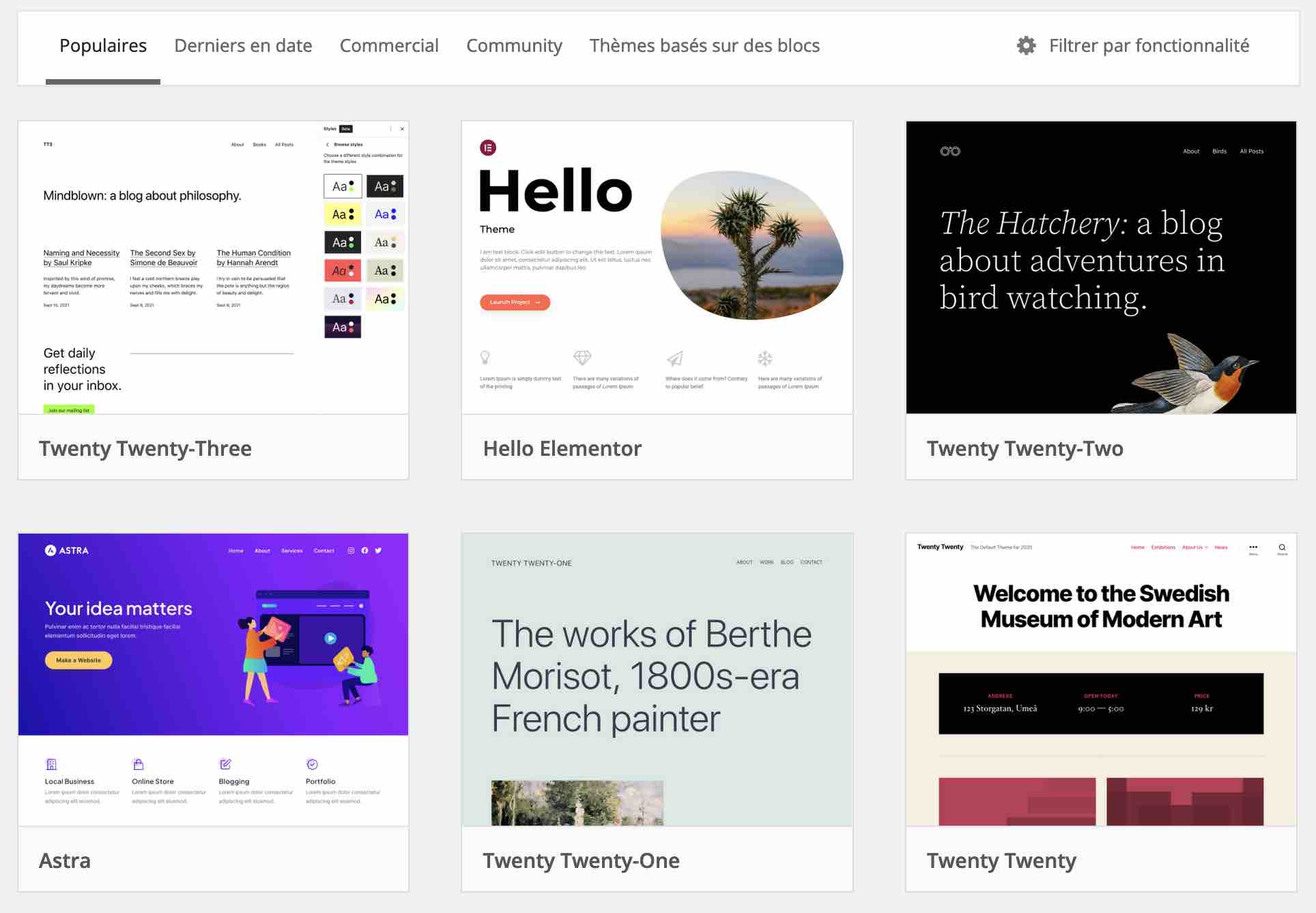Viewport: 1316px width, 913px height.
Task: Click the Launch Project button in Hello preview
Action: [x=515, y=302]
